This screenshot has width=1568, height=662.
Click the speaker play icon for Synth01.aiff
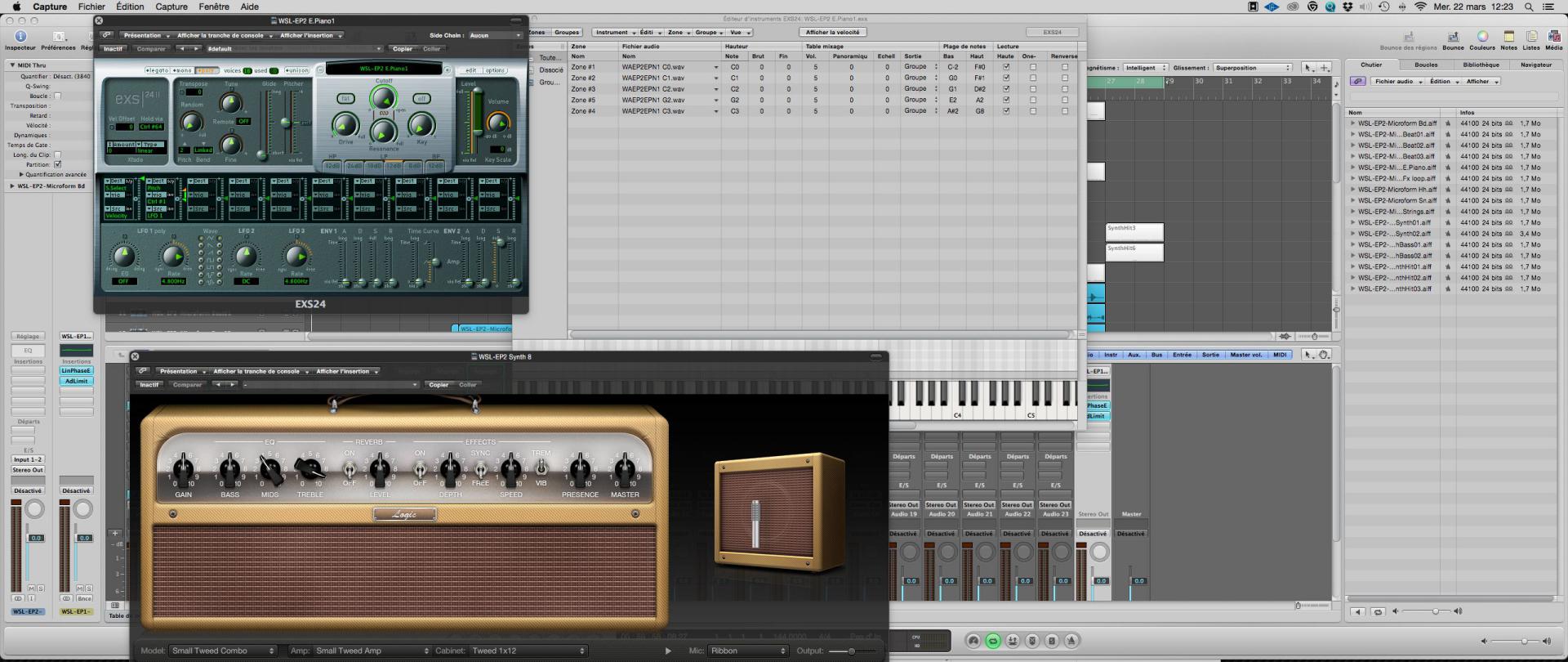1448,222
